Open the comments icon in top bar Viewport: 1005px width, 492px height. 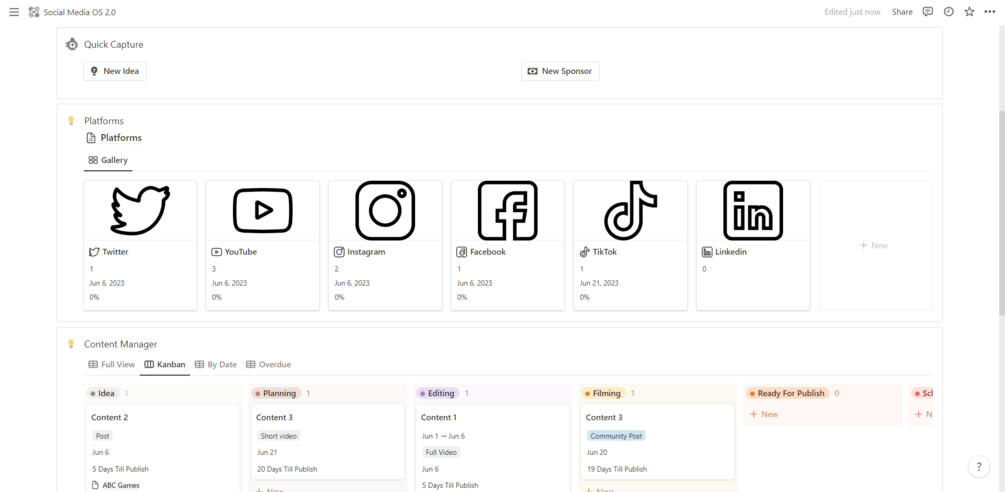click(x=927, y=12)
